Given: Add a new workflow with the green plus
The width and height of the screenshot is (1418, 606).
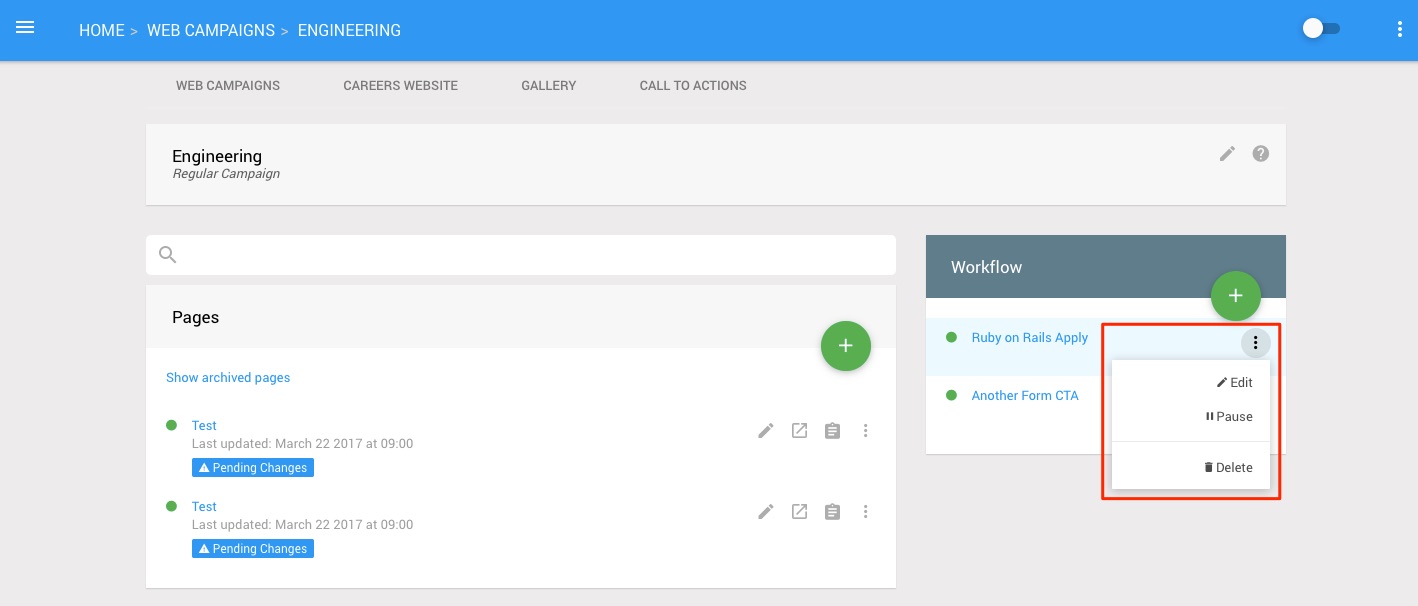Looking at the screenshot, I should pos(1236,296).
